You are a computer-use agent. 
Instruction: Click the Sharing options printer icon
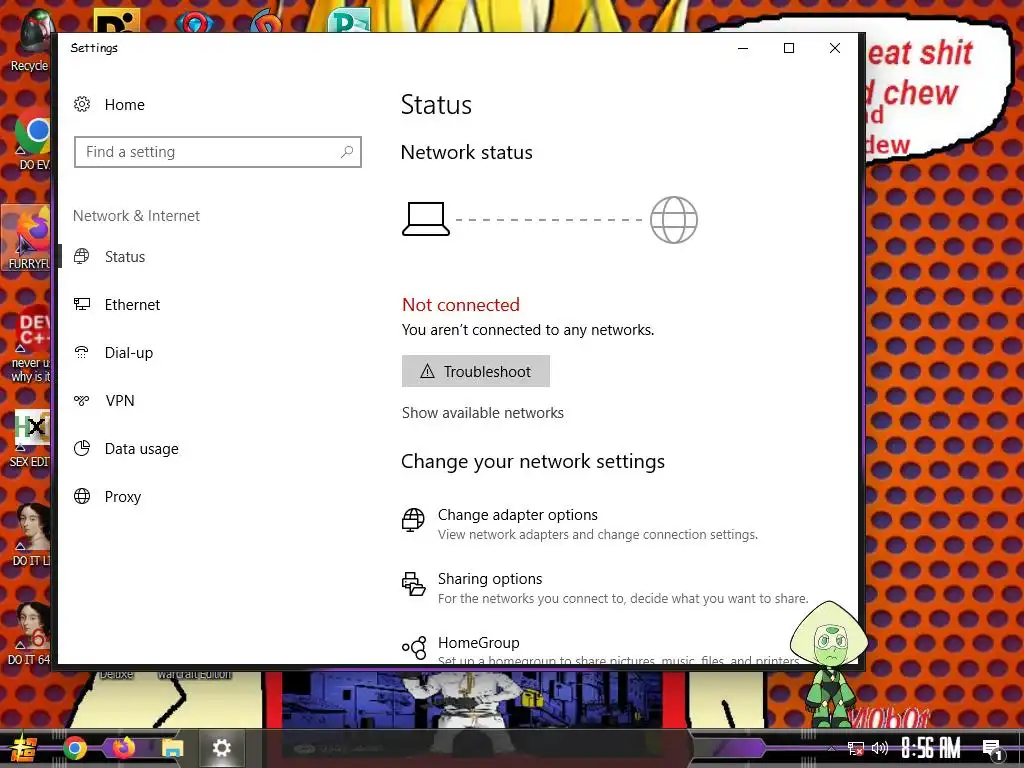(413, 584)
